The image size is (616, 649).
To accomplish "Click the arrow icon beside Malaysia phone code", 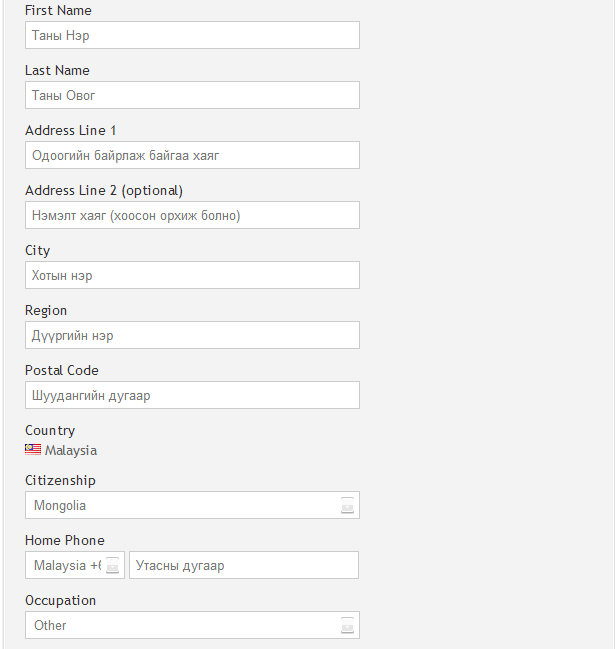I will (x=113, y=566).
